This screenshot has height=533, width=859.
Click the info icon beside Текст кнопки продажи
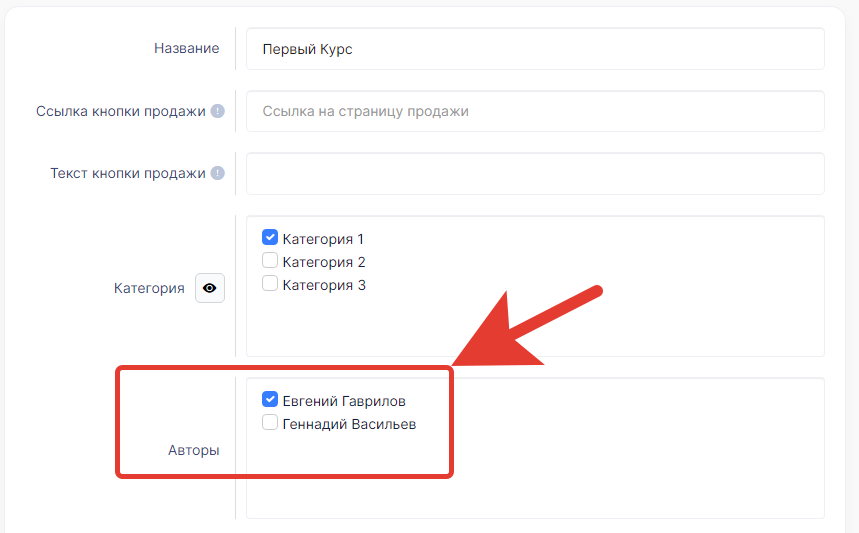pyautogui.click(x=218, y=173)
